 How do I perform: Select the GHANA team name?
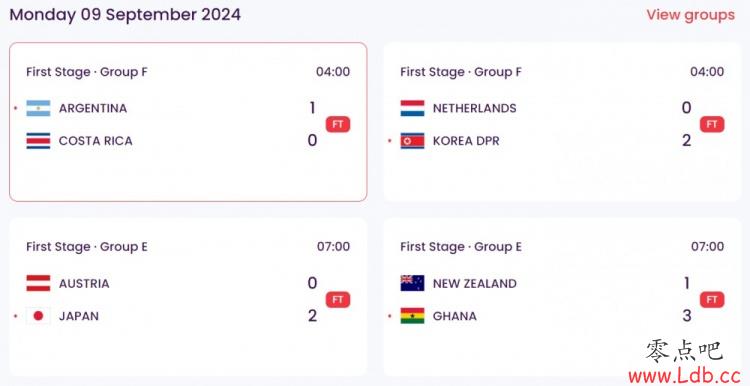tap(454, 316)
